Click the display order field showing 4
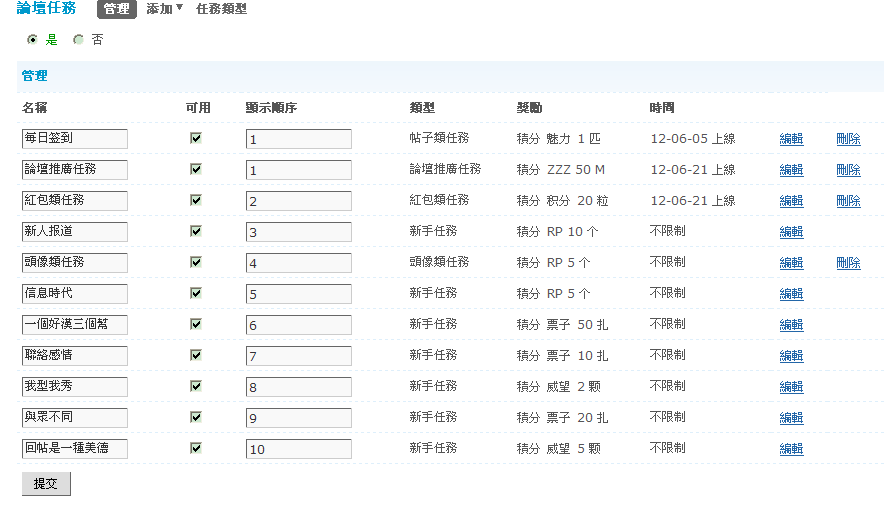Viewport: 891px width, 506px height. tap(298, 263)
